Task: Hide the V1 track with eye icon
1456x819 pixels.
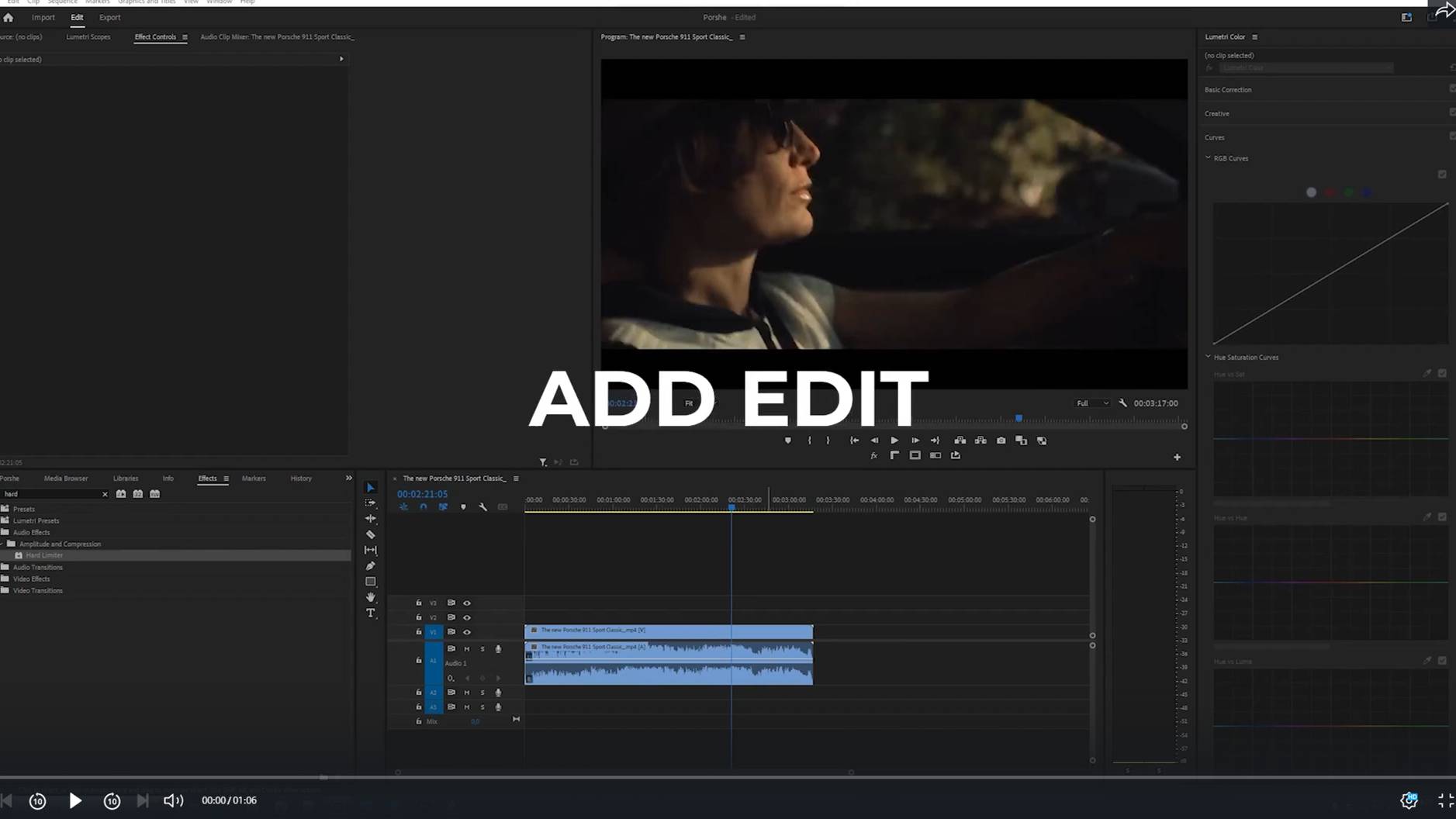Action: pyautogui.click(x=467, y=632)
